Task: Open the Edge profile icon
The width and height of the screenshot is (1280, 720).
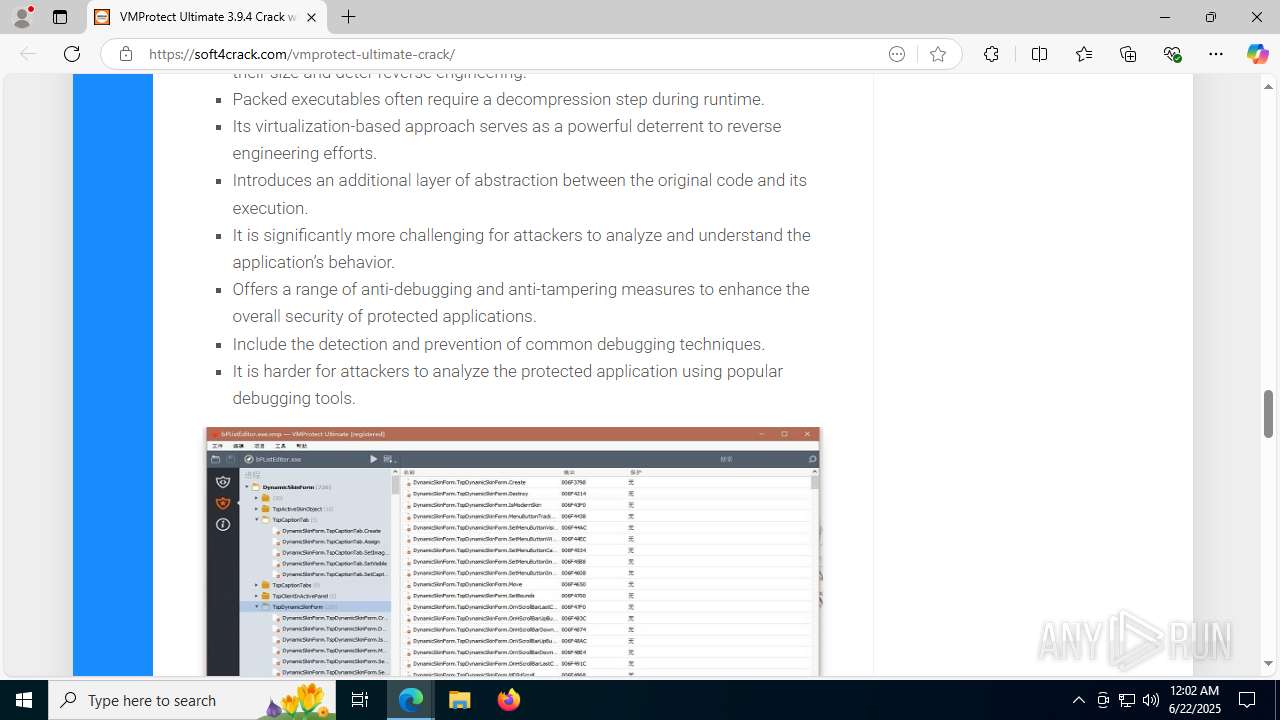Action: 22,17
